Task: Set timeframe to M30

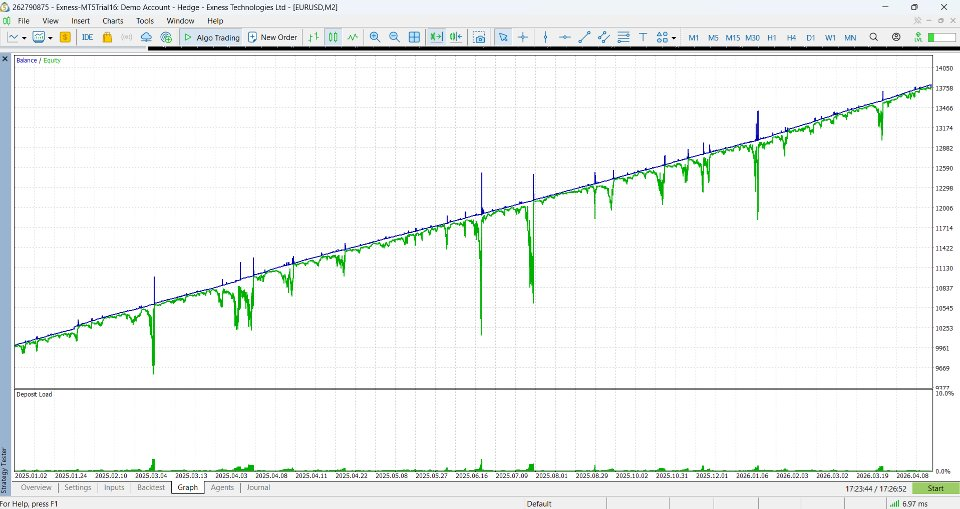Action: coord(752,37)
